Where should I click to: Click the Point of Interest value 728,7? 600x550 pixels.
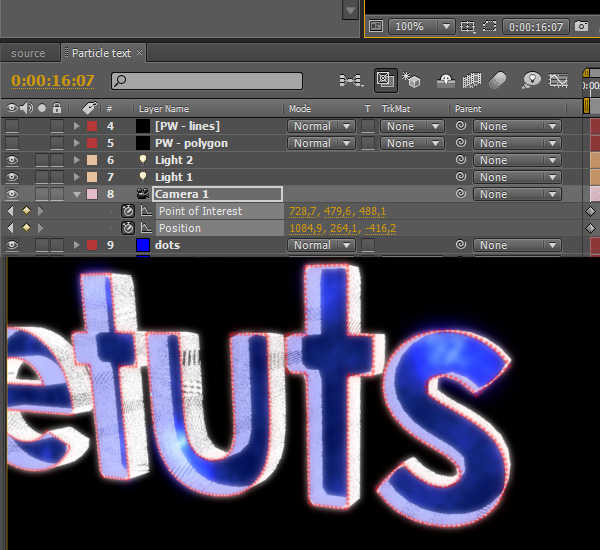[x=304, y=211]
